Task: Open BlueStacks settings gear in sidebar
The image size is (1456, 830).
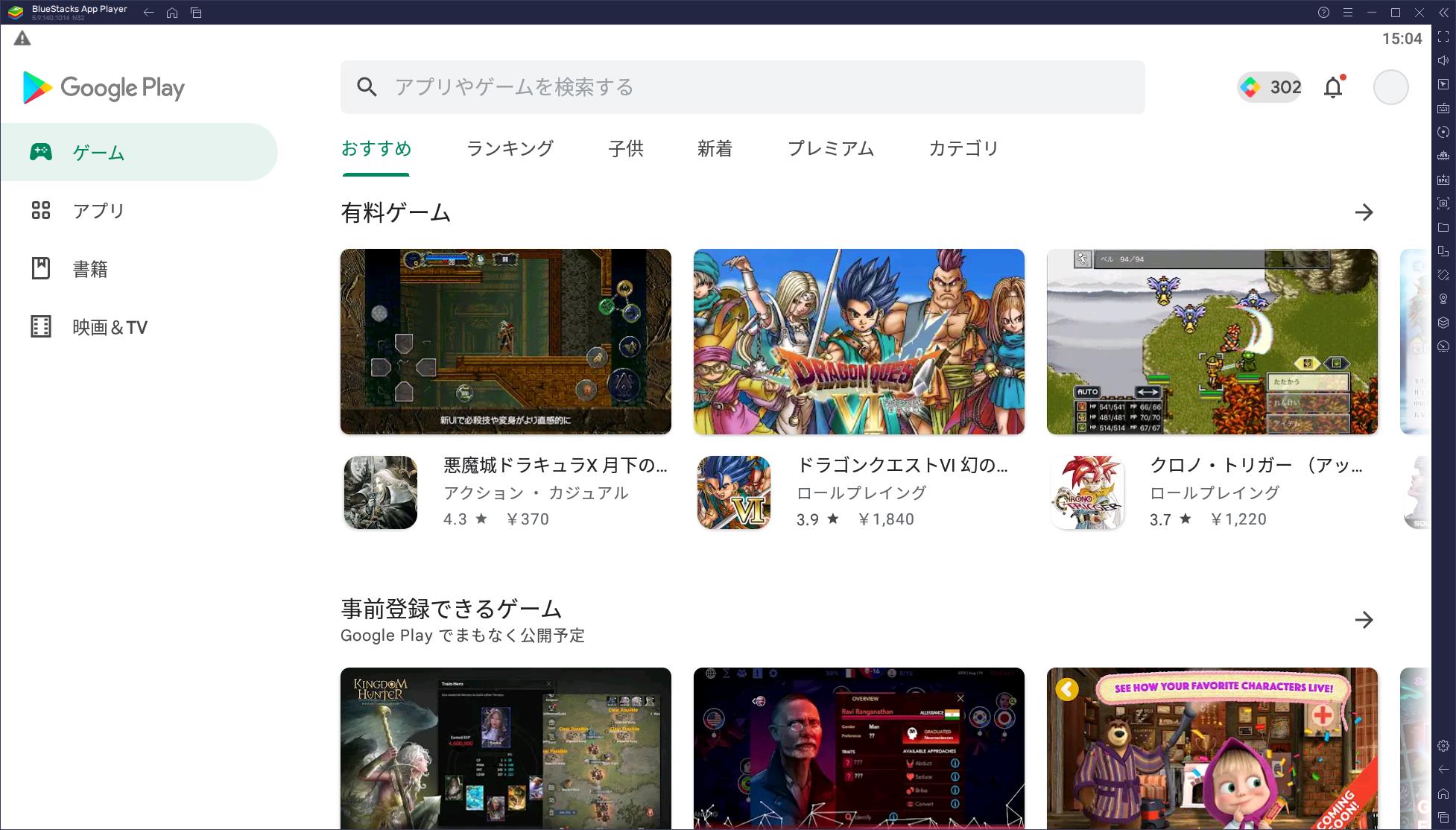Action: pos(1443,745)
